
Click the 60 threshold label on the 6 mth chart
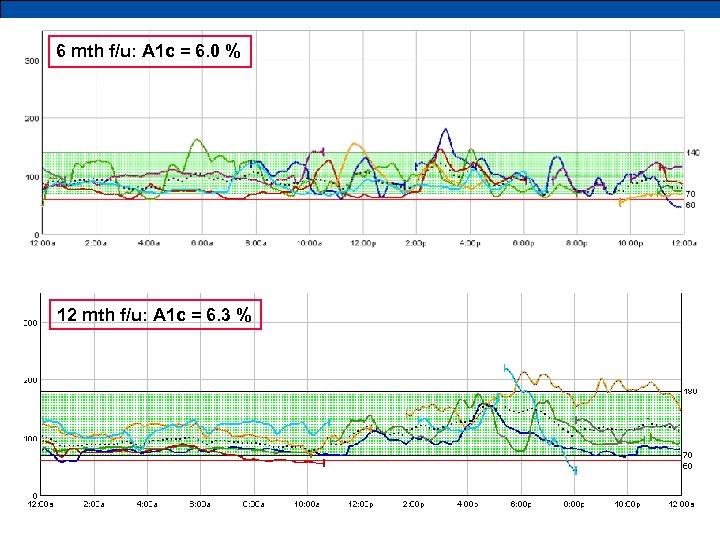[x=690, y=205]
